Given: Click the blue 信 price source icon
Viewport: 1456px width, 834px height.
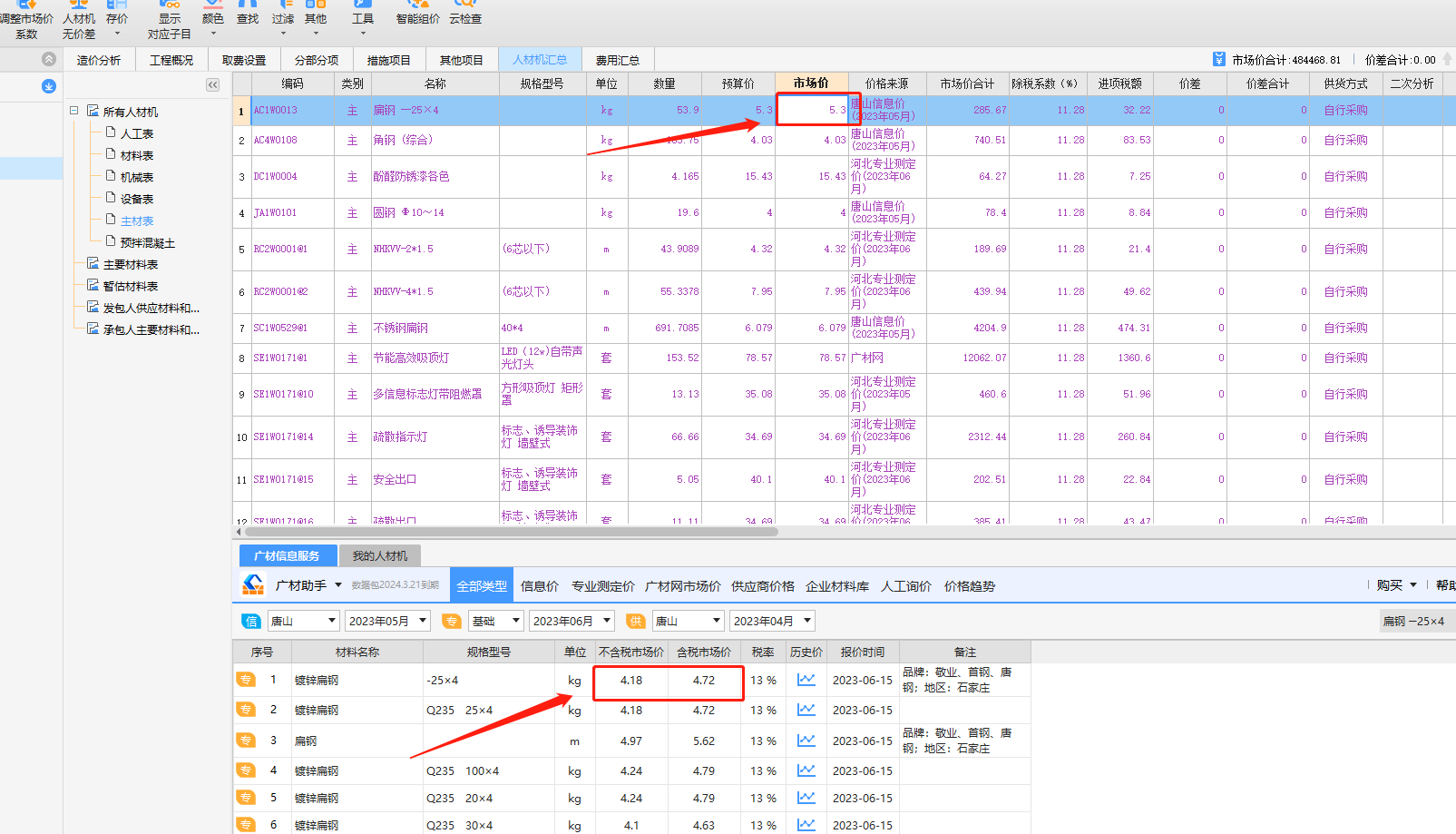Looking at the screenshot, I should pos(251,621).
